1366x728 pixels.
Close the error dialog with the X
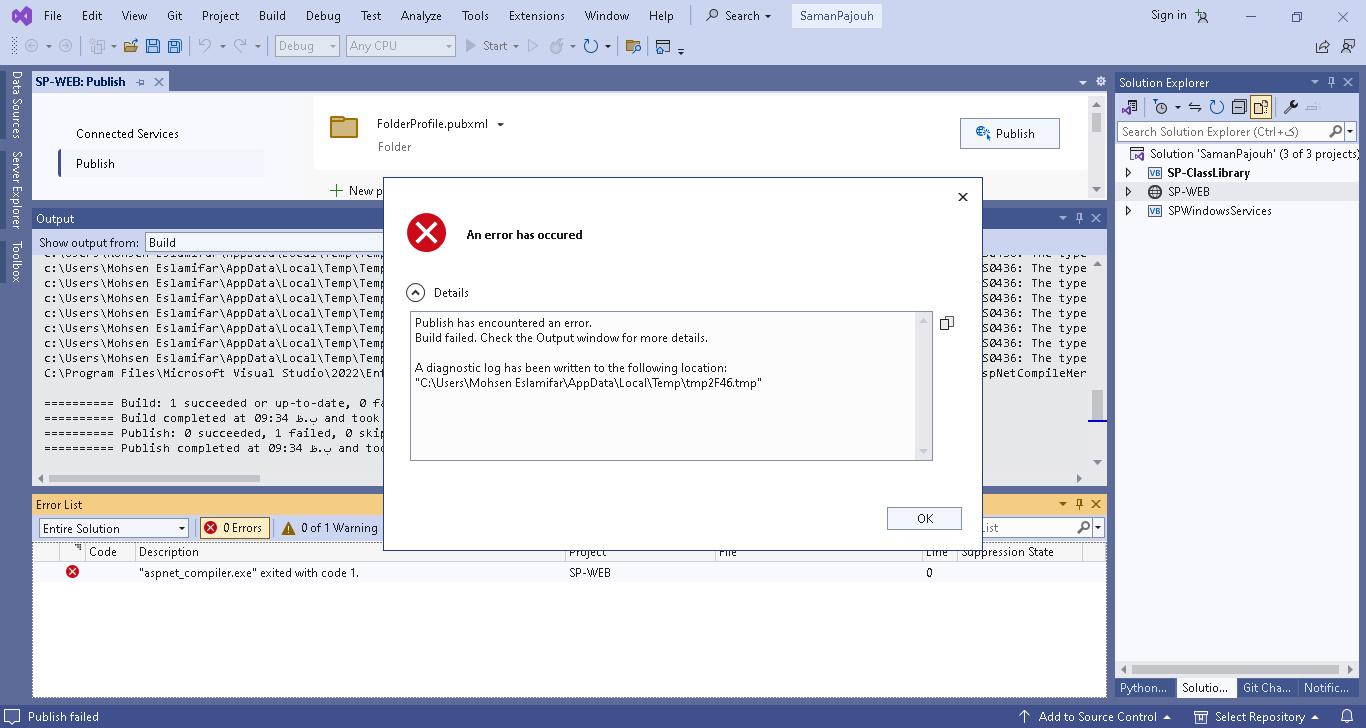pos(963,197)
